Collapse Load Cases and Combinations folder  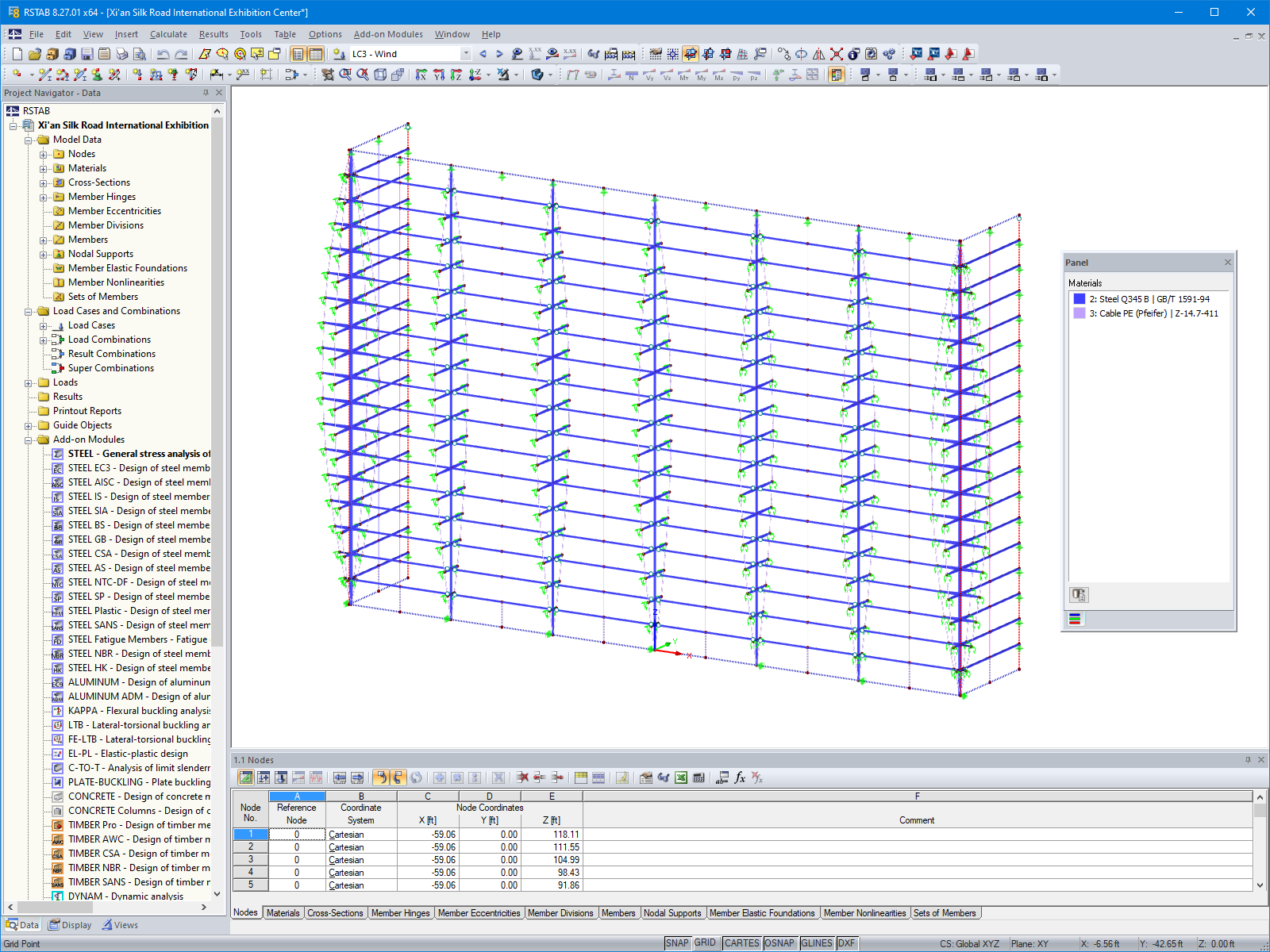click(x=29, y=311)
